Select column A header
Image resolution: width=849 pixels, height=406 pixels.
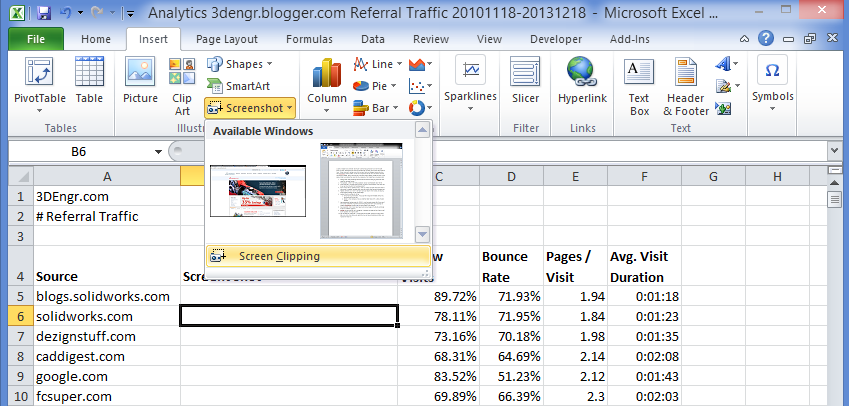[107, 176]
